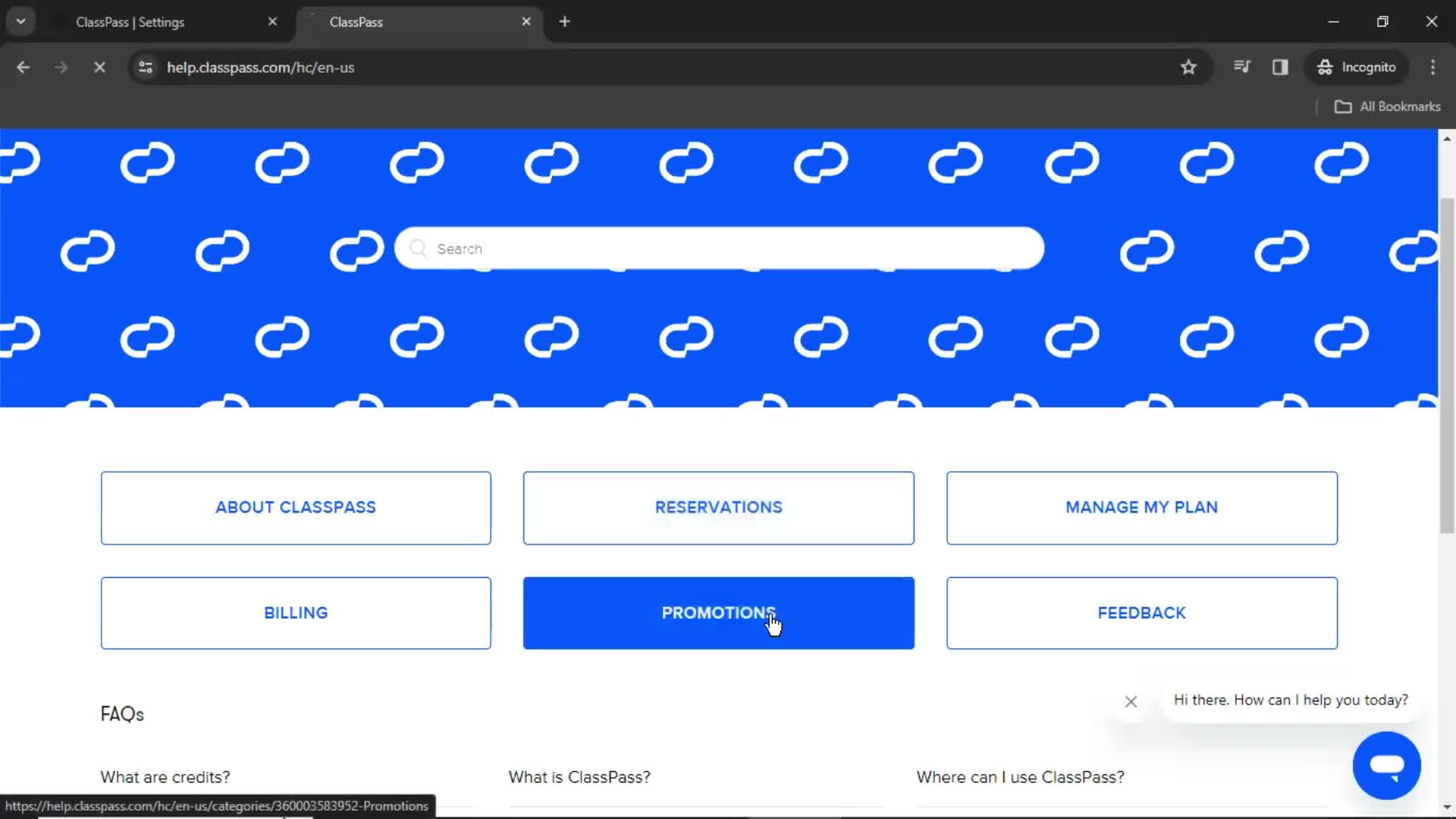The width and height of the screenshot is (1456, 819).
Task: Close the ClassPass | Settings tab
Action: coord(272,22)
